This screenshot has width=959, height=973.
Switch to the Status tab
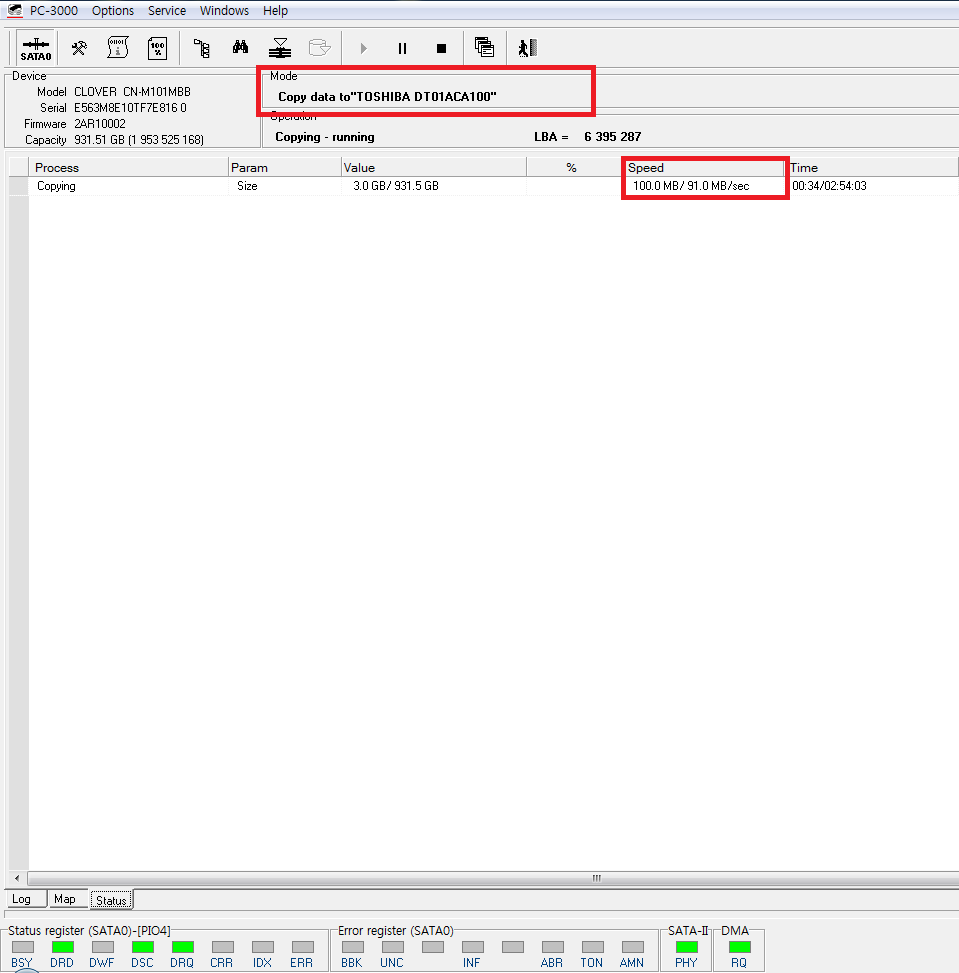coord(111,900)
